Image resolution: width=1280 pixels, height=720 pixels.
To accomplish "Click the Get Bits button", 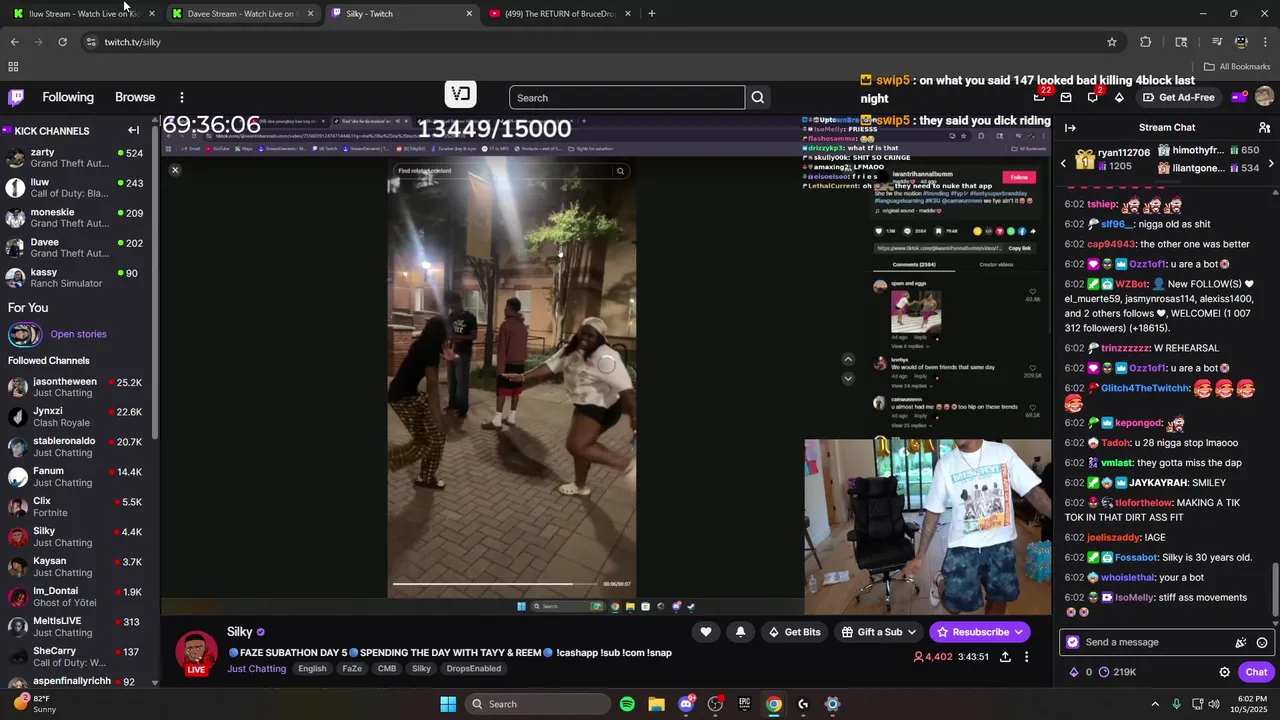I will pos(794,632).
